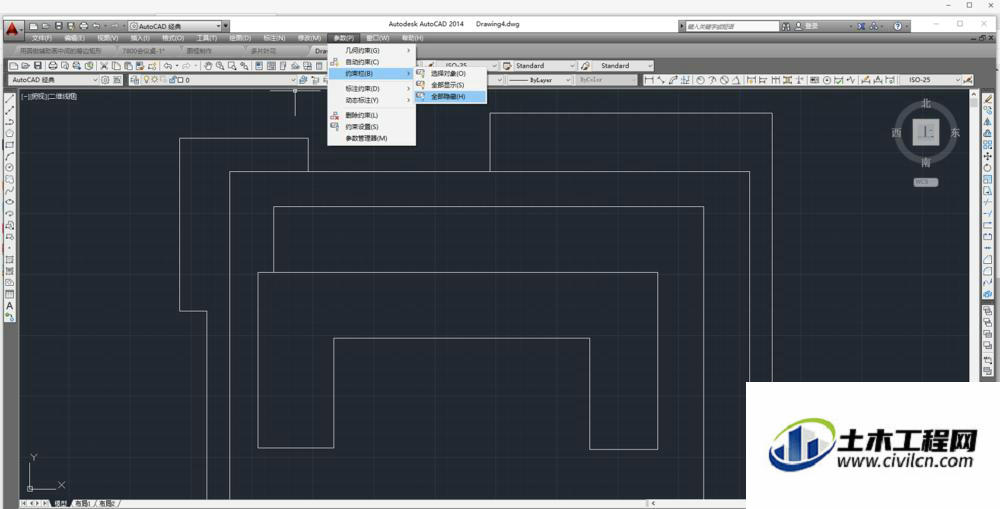Click the ViewCube top face

(925, 133)
